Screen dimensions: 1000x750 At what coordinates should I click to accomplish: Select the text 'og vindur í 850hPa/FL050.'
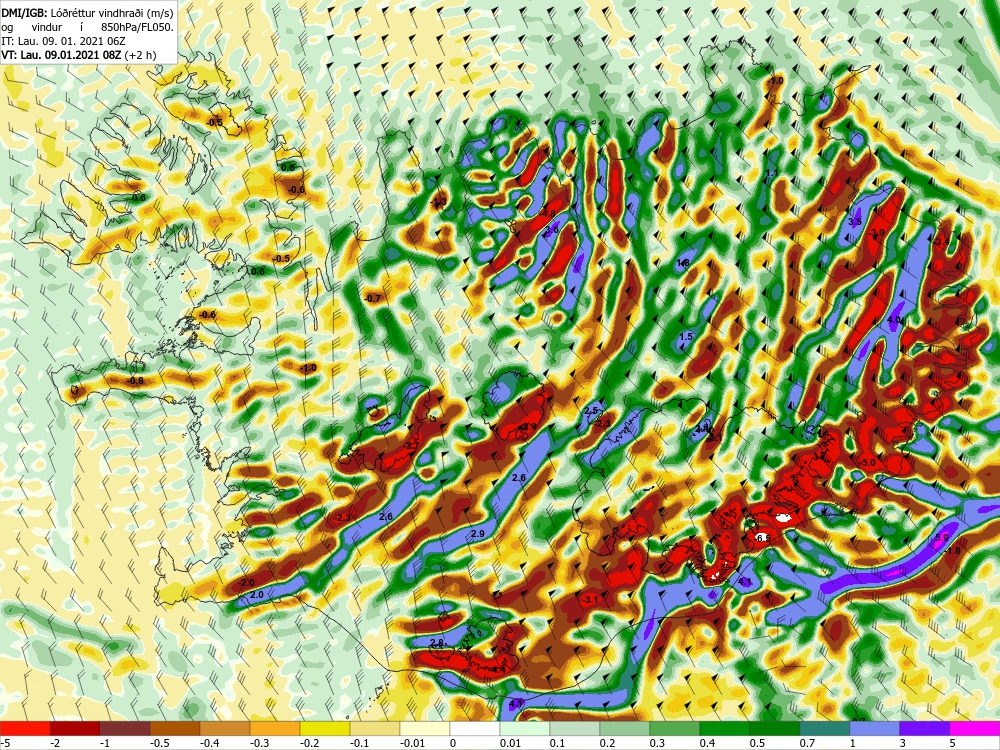[87, 27]
